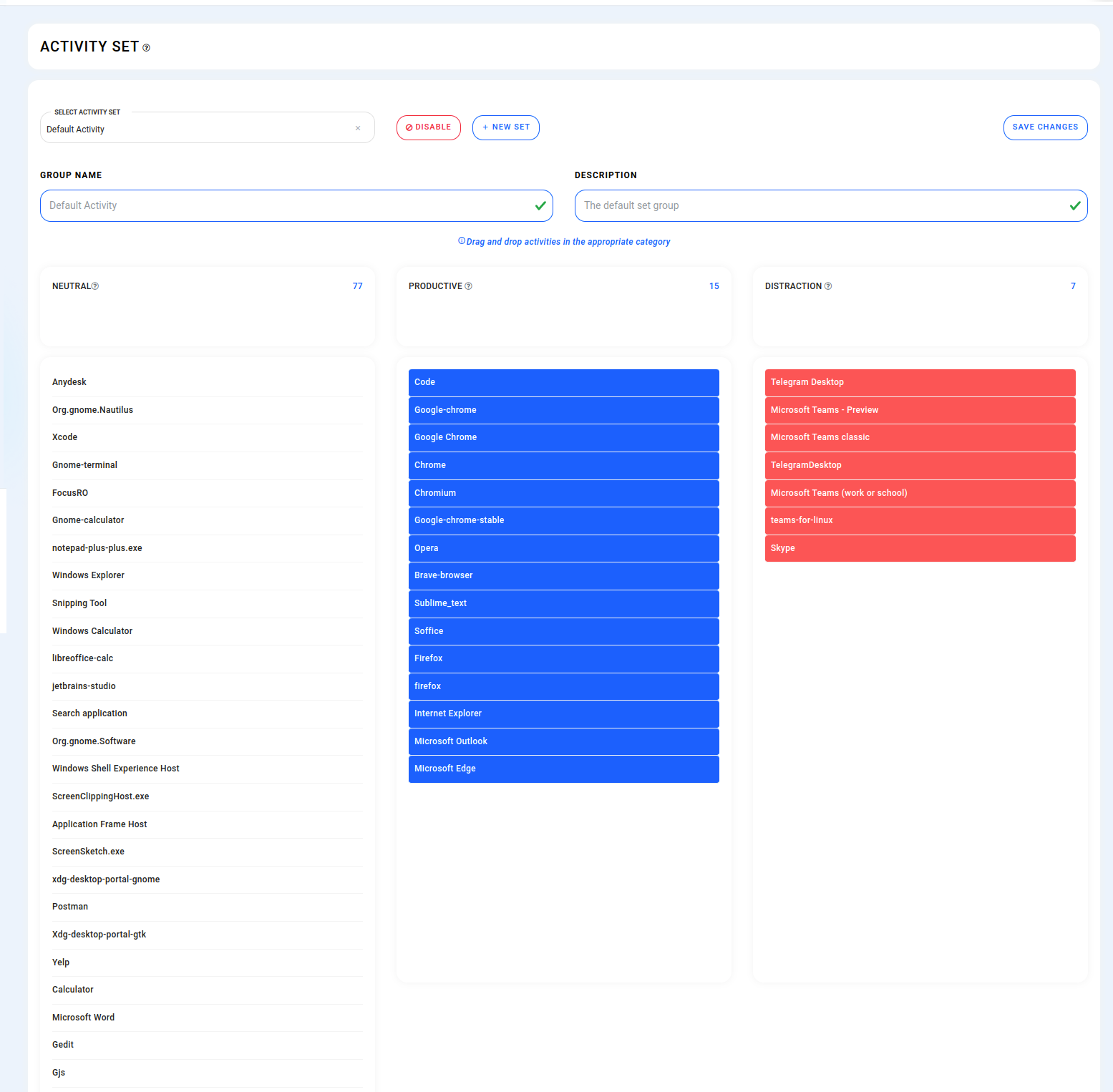Select capitalized Firefox productive item

(x=564, y=658)
